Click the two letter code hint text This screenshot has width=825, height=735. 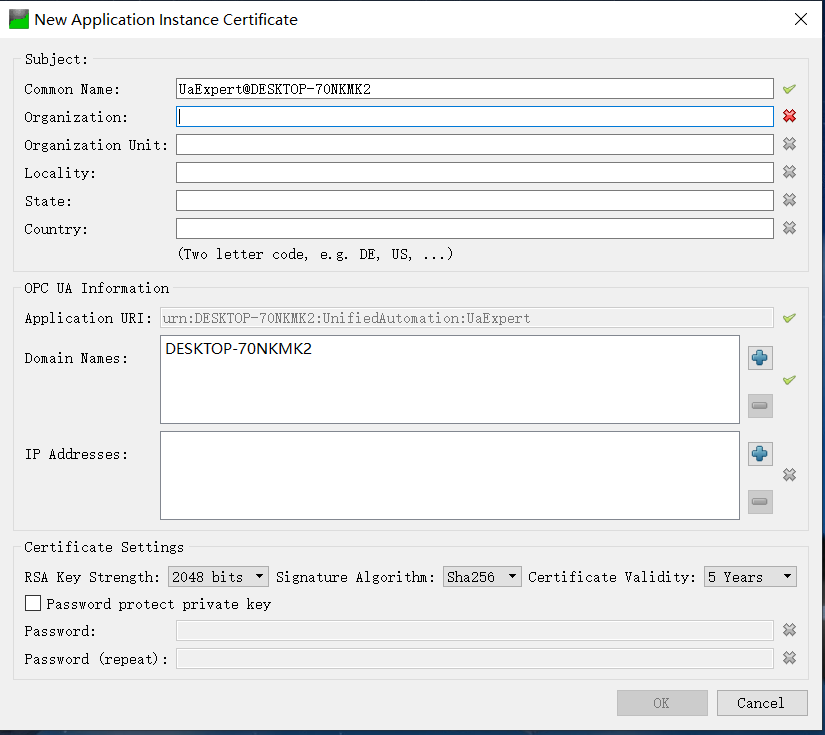[x=315, y=254]
